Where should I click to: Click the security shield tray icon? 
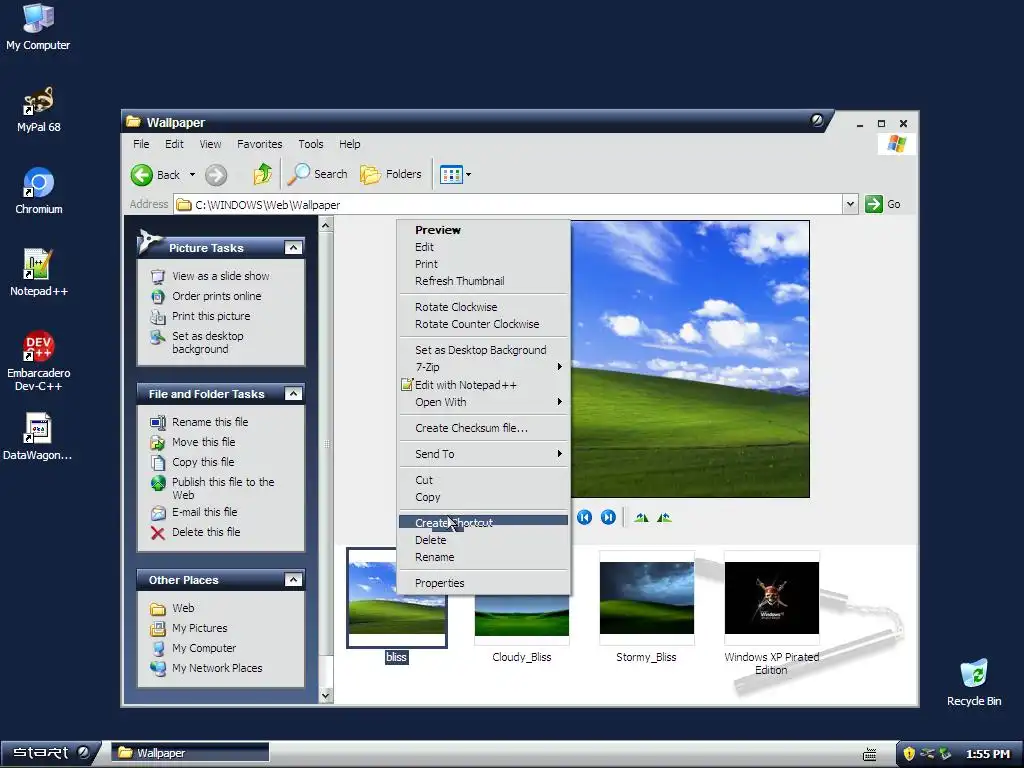908,754
